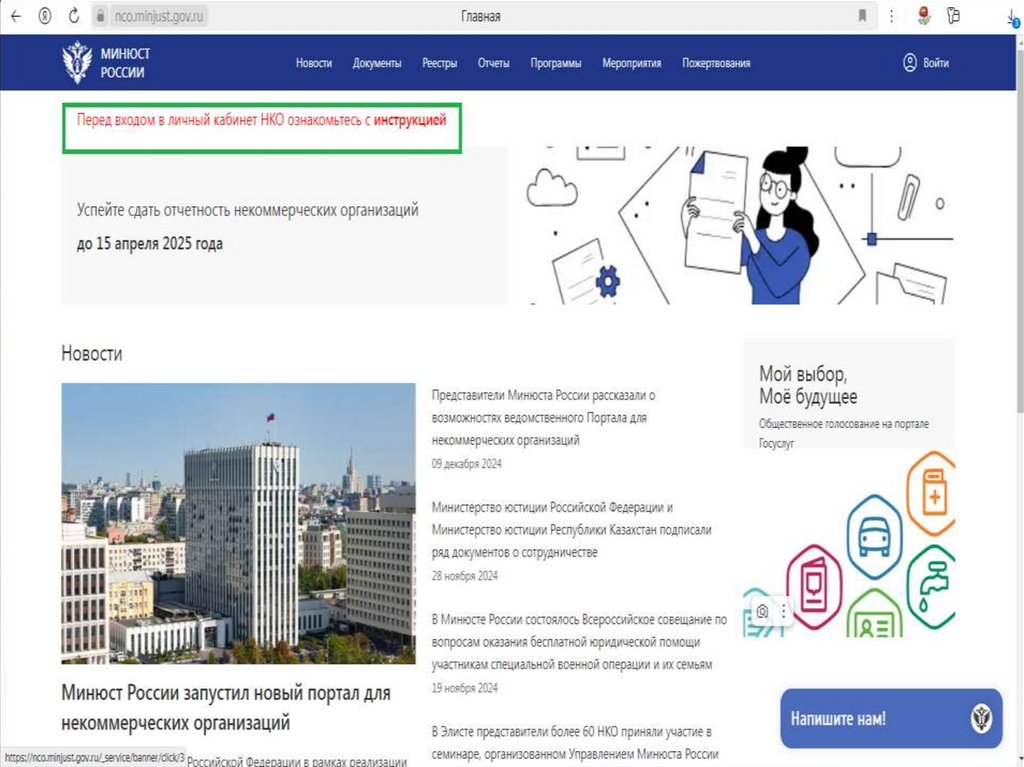Click the emblem icon in the chat button
Screen dimensions: 1024x767
pos(981,719)
